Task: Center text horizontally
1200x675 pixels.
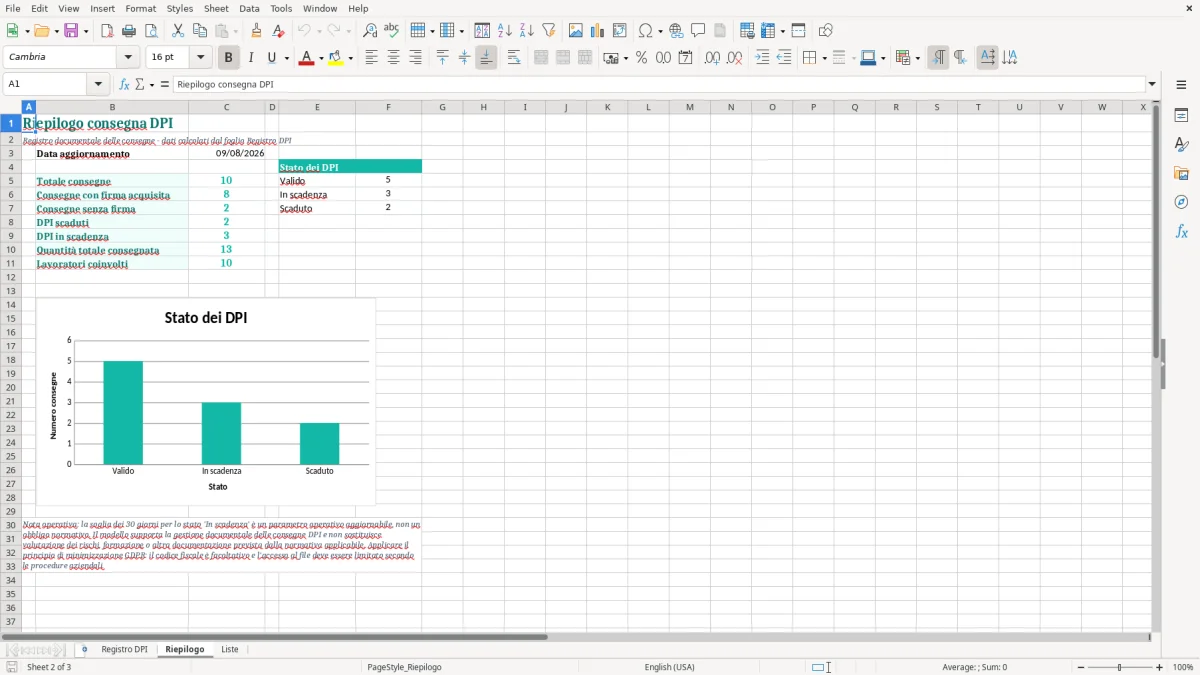Action: [393, 58]
